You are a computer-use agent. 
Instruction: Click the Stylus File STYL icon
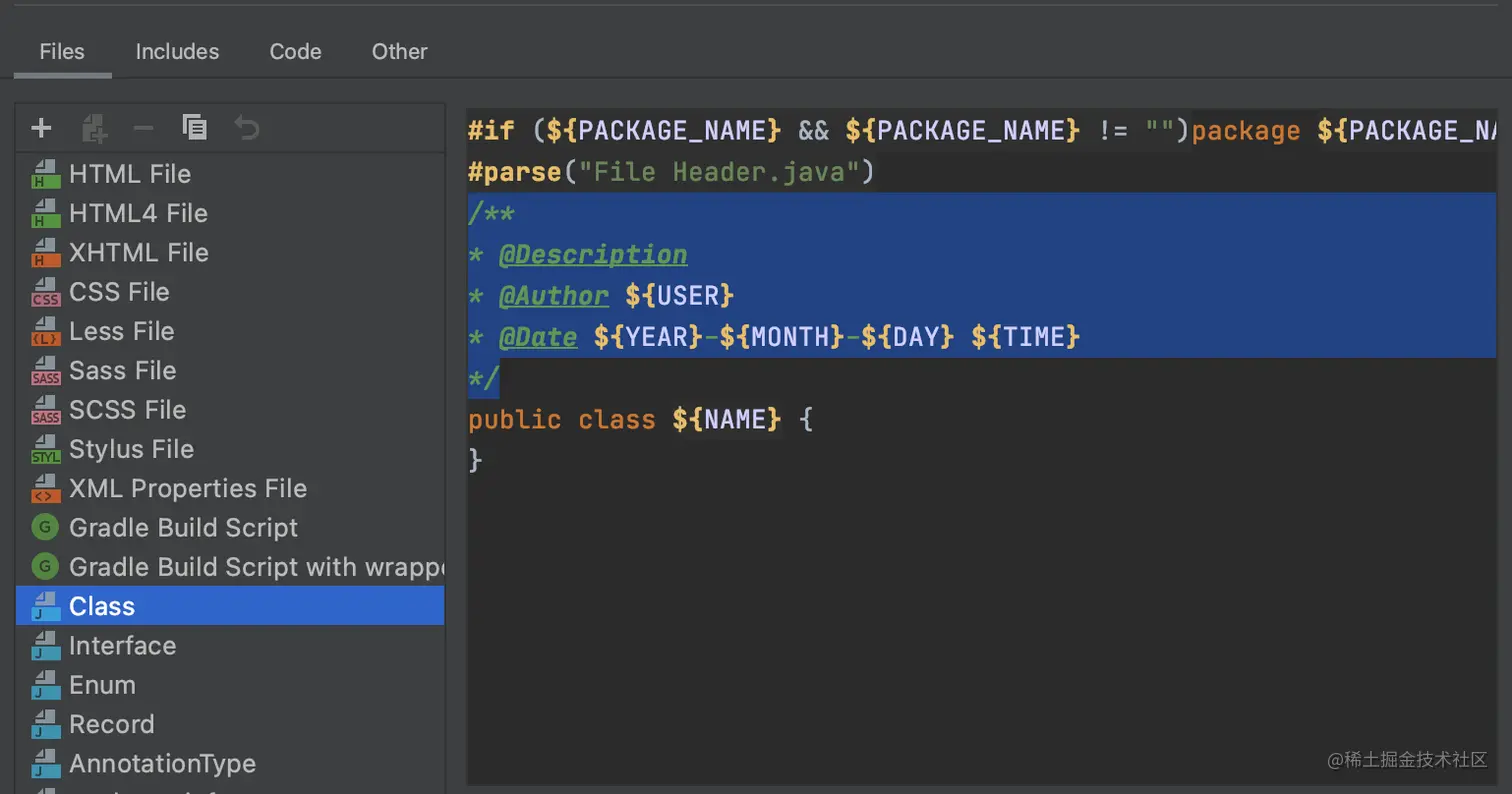(x=45, y=450)
